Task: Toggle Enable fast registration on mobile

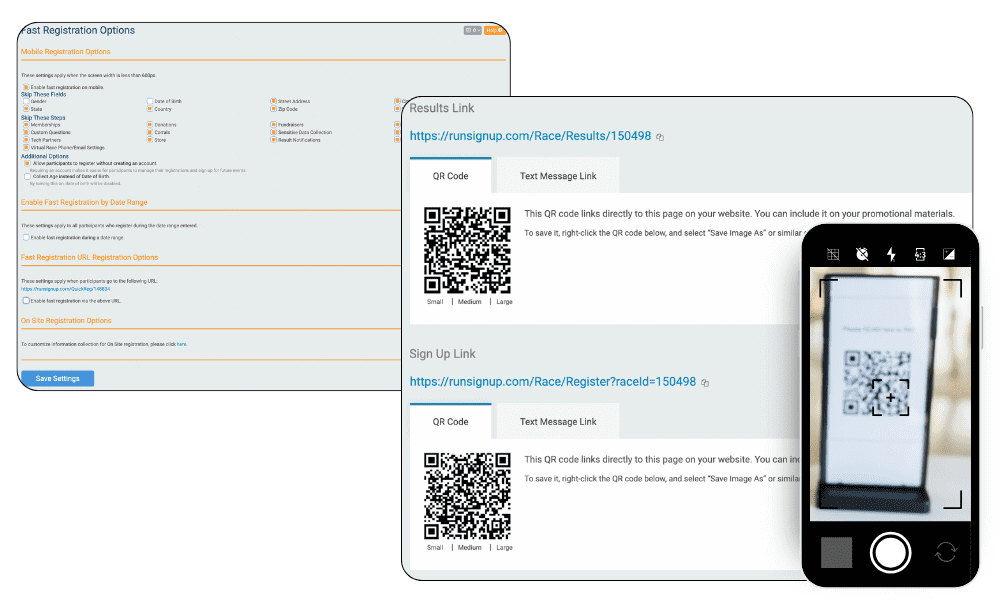Action: [26, 87]
